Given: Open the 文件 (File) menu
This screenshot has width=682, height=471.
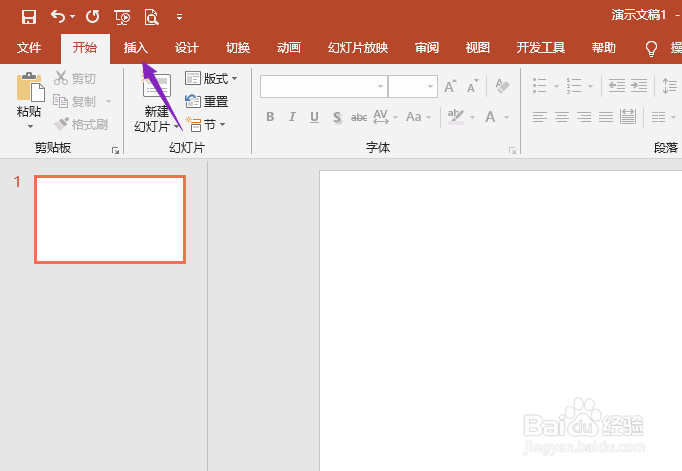Looking at the screenshot, I should [x=29, y=47].
